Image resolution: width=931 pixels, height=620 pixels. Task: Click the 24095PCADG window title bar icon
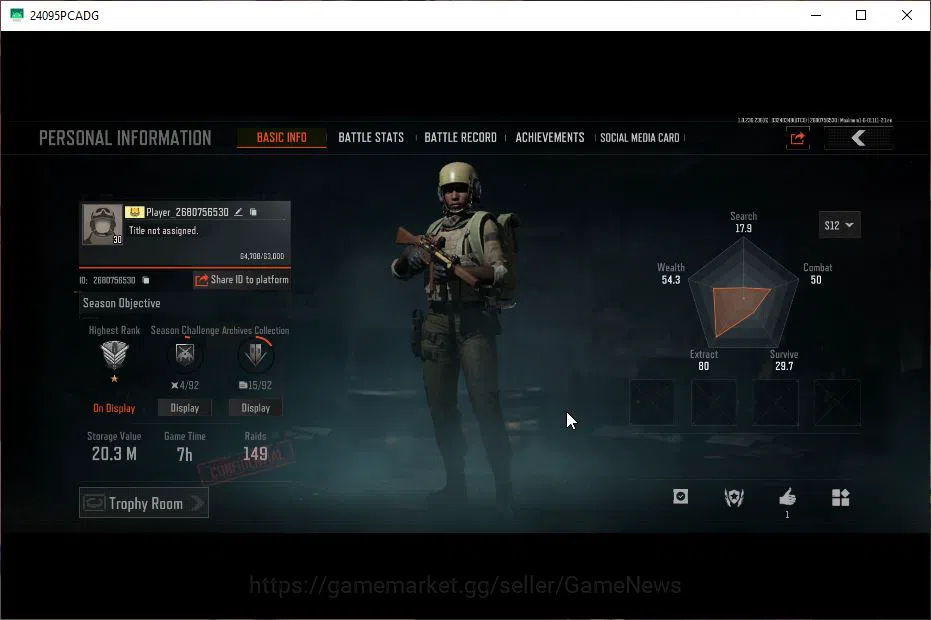click(17, 15)
